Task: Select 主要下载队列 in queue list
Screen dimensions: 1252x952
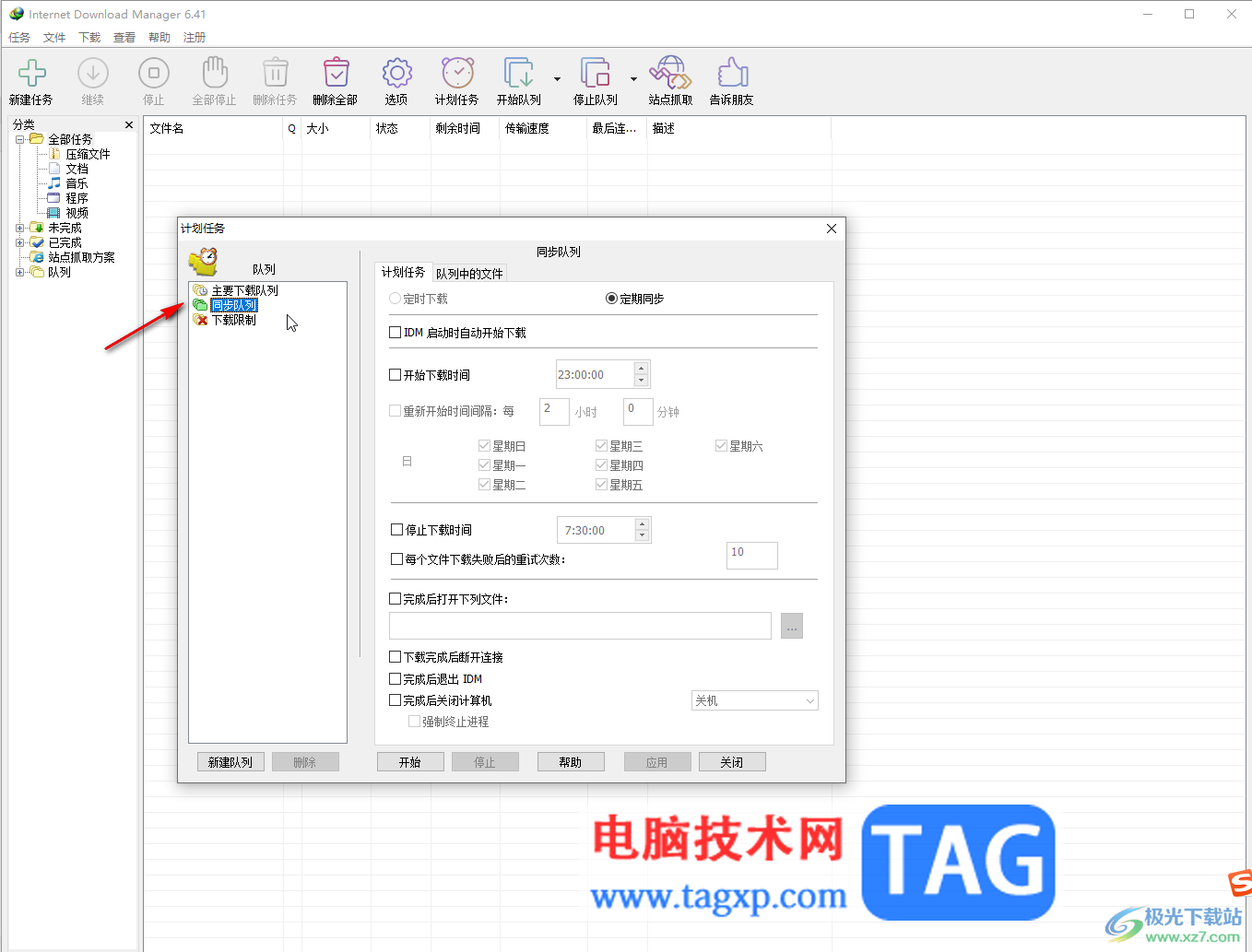Action: coord(244,290)
